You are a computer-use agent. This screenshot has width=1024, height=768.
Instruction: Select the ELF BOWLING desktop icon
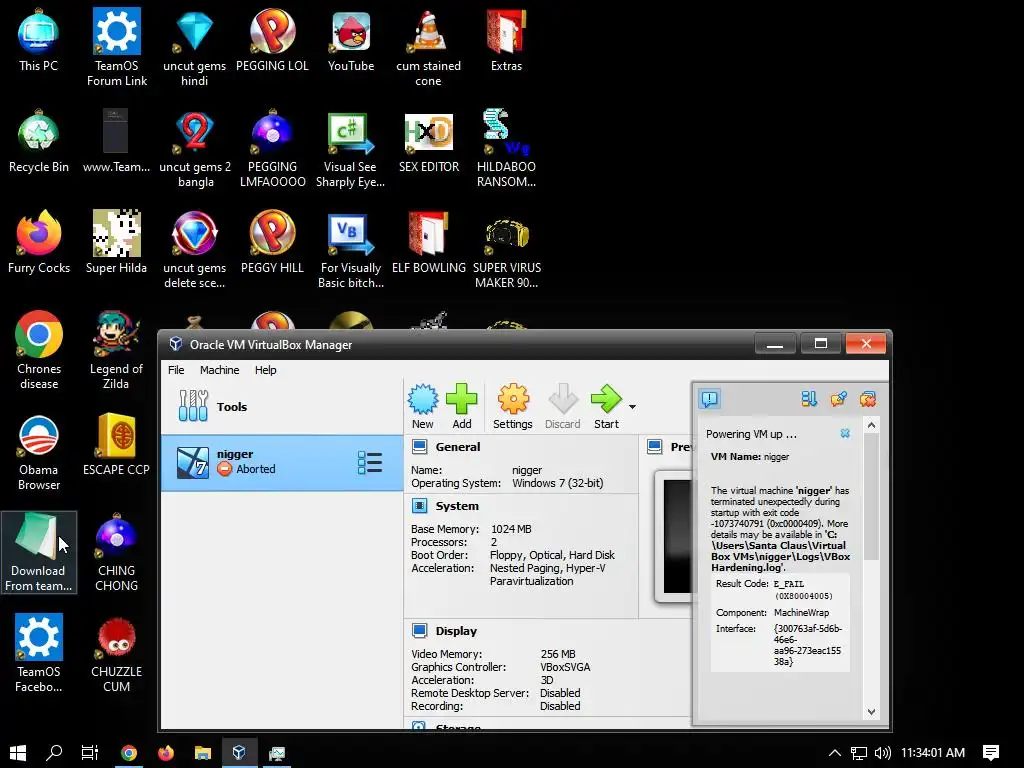click(x=428, y=243)
